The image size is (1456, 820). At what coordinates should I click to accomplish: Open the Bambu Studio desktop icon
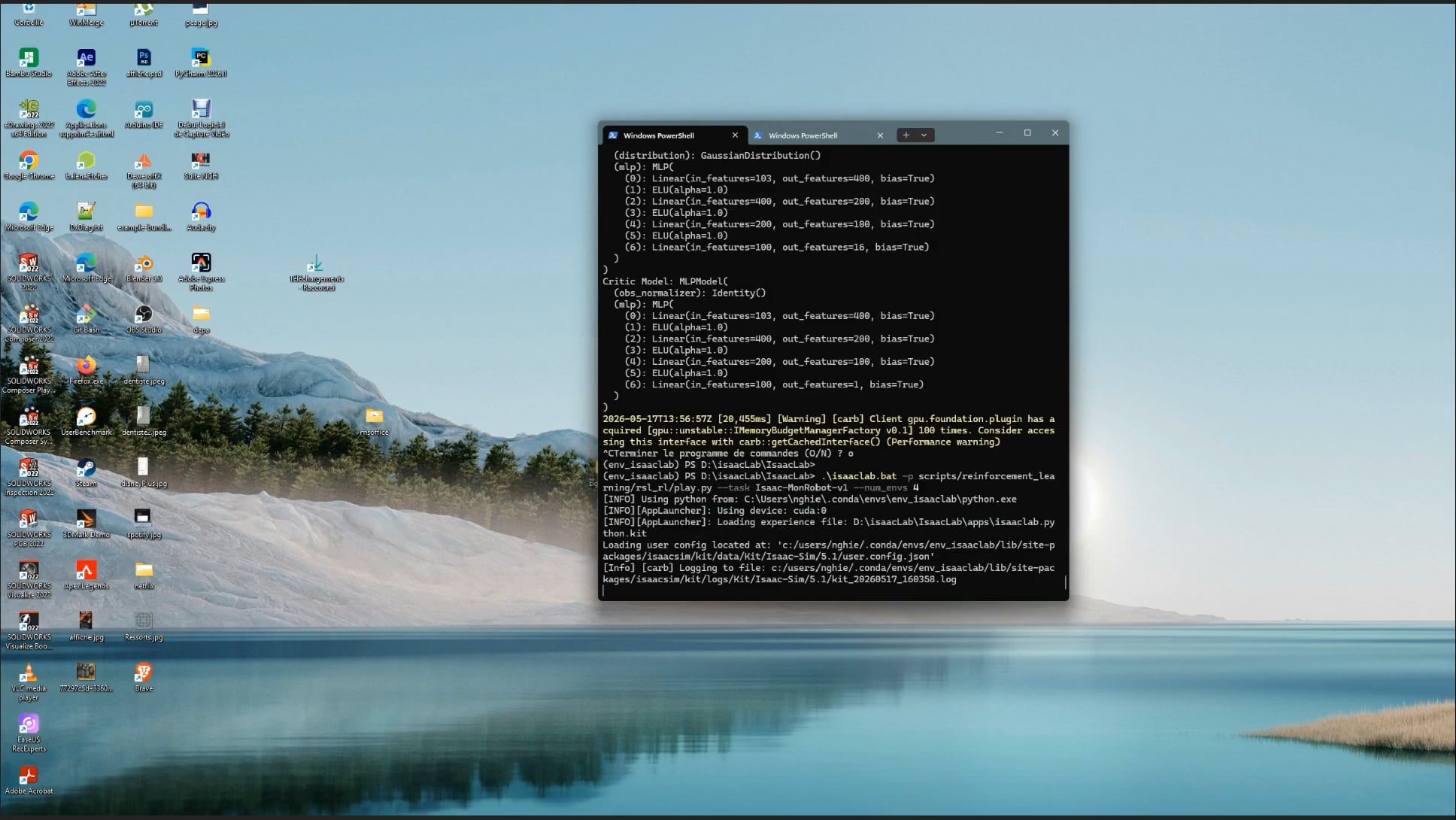29,62
